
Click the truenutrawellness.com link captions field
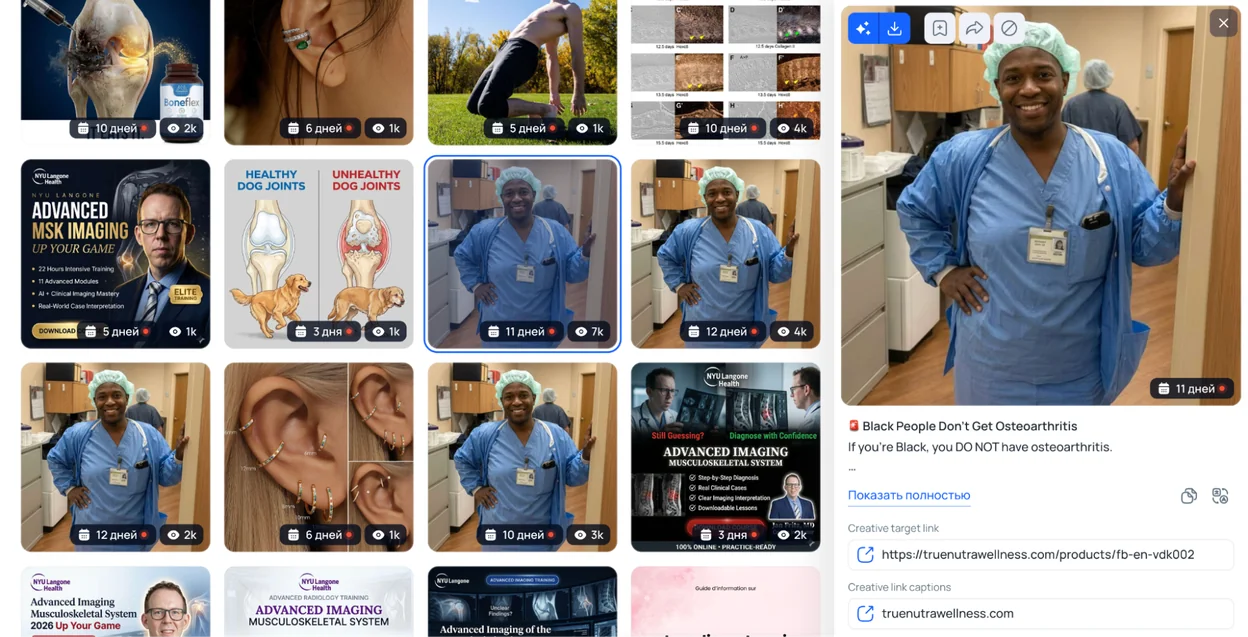click(x=1041, y=613)
